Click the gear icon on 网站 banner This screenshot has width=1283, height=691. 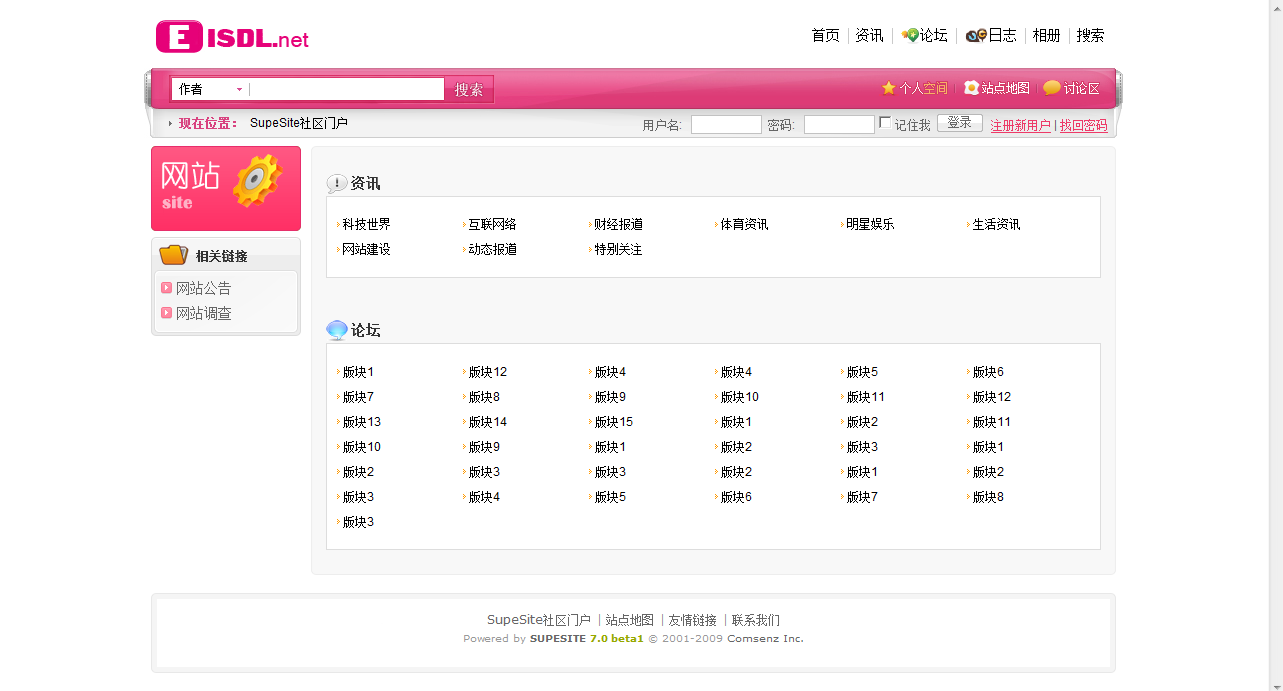pyautogui.click(x=257, y=181)
